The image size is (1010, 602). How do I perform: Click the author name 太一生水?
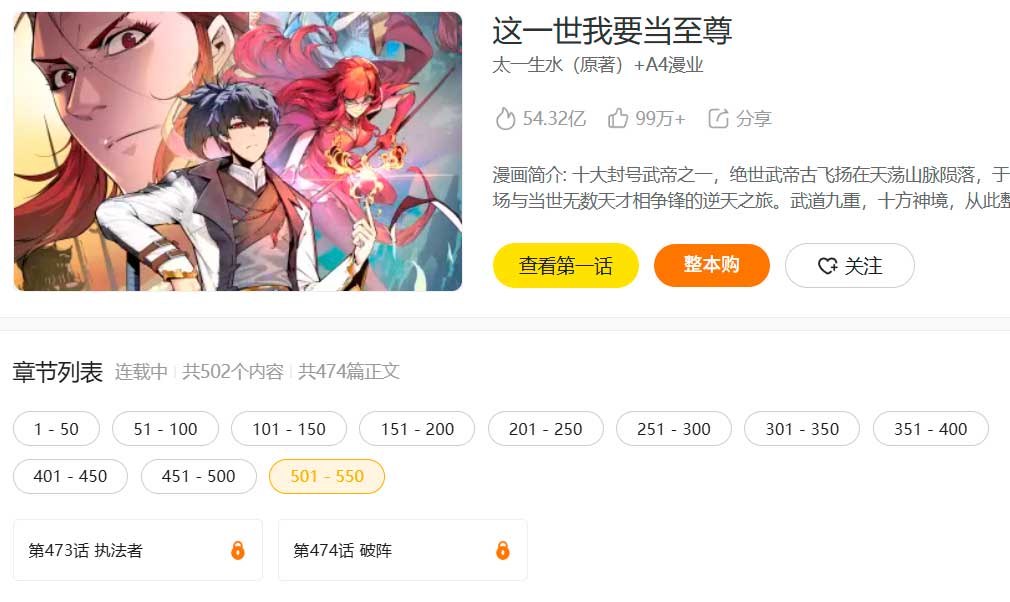tap(528, 65)
